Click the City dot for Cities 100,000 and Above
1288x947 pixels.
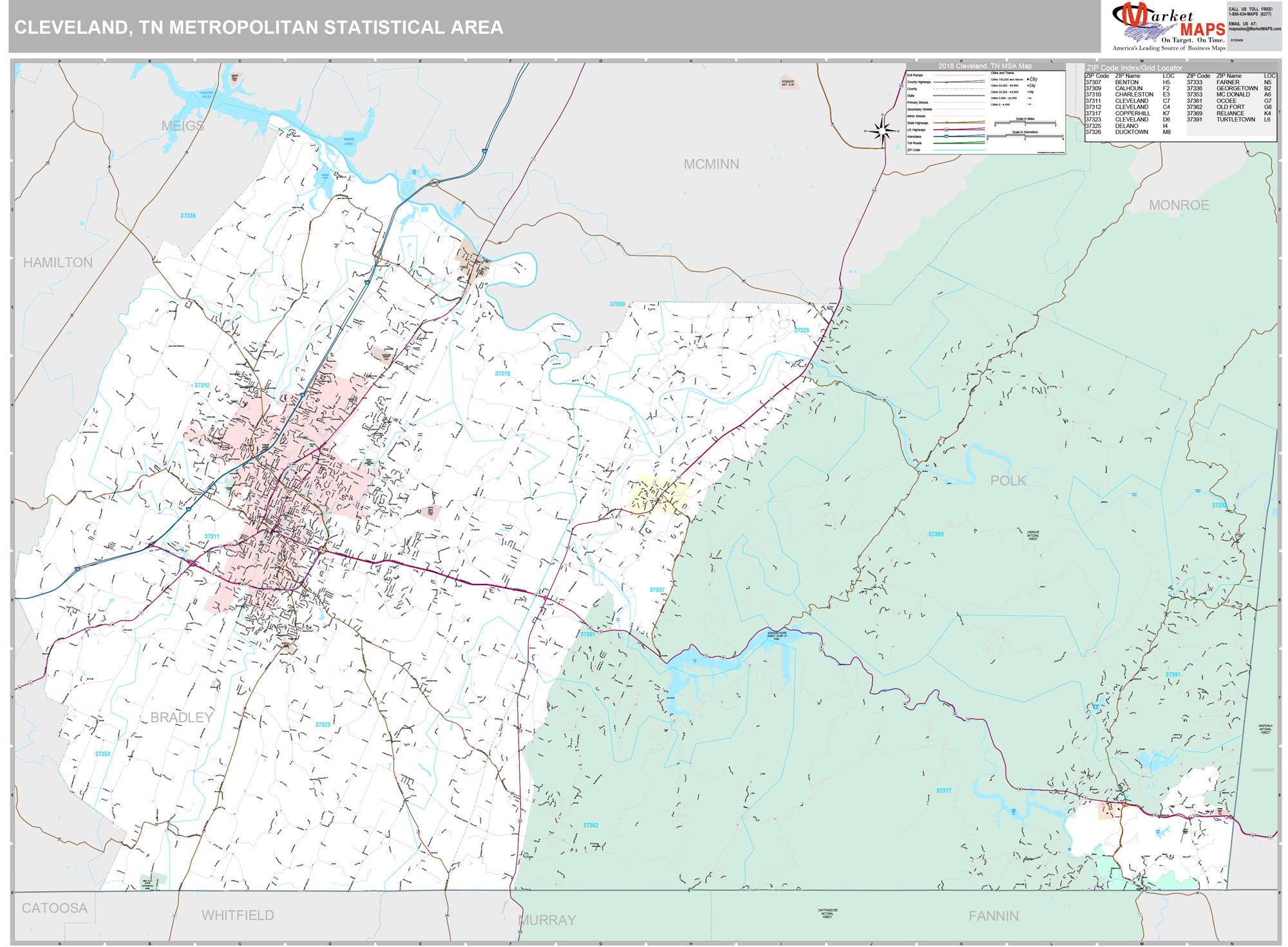[1028, 79]
